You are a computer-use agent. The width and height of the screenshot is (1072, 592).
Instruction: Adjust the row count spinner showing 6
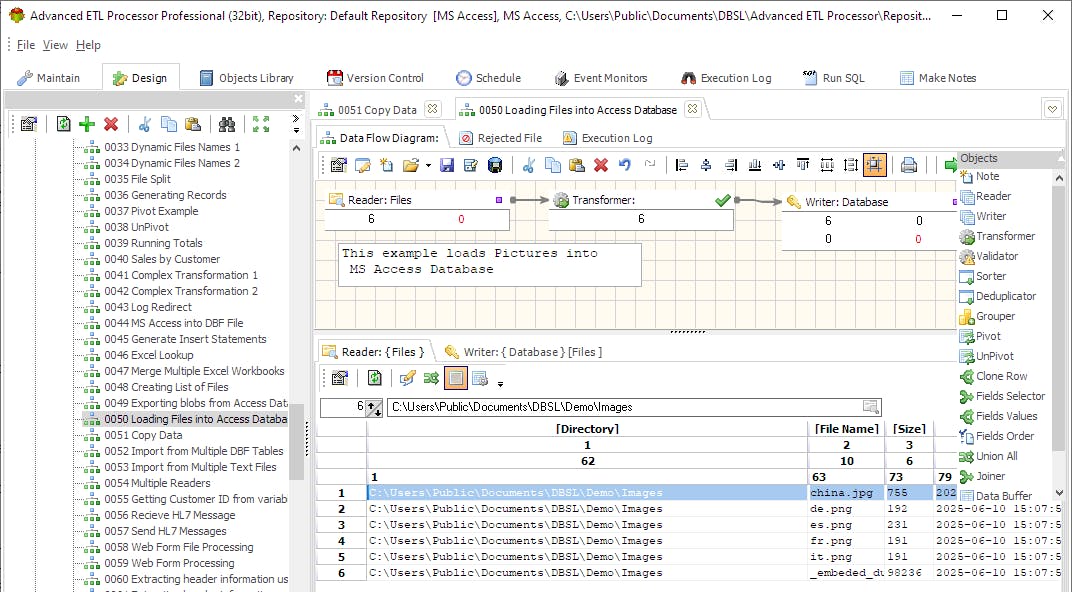[x=374, y=408]
